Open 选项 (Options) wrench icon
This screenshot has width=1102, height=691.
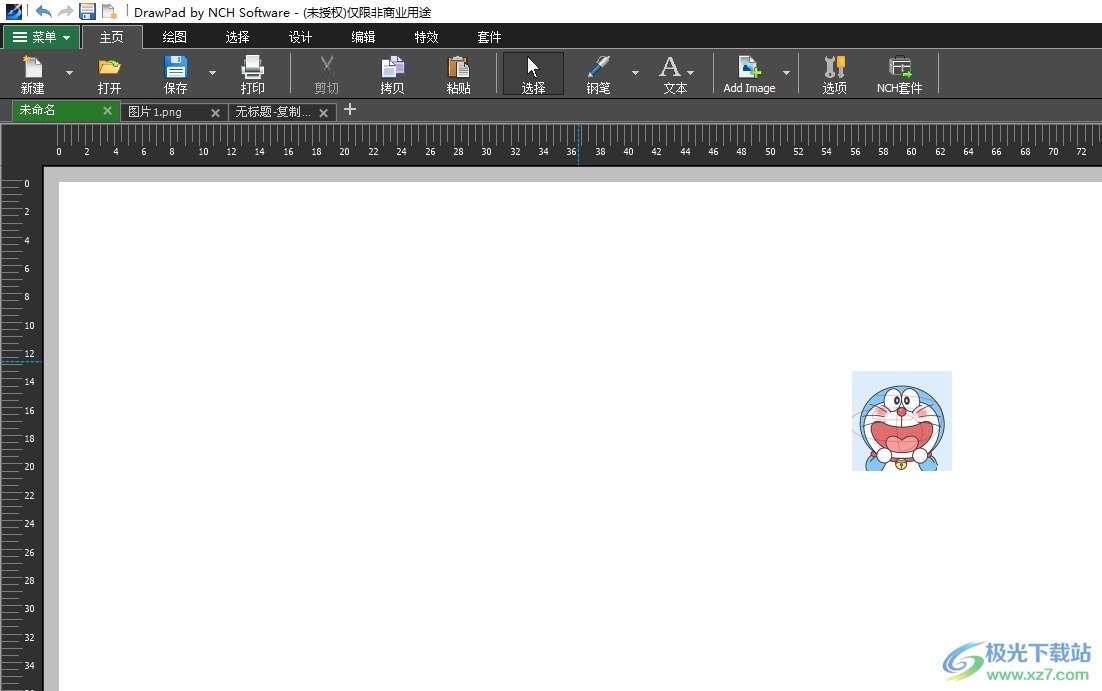point(834,68)
